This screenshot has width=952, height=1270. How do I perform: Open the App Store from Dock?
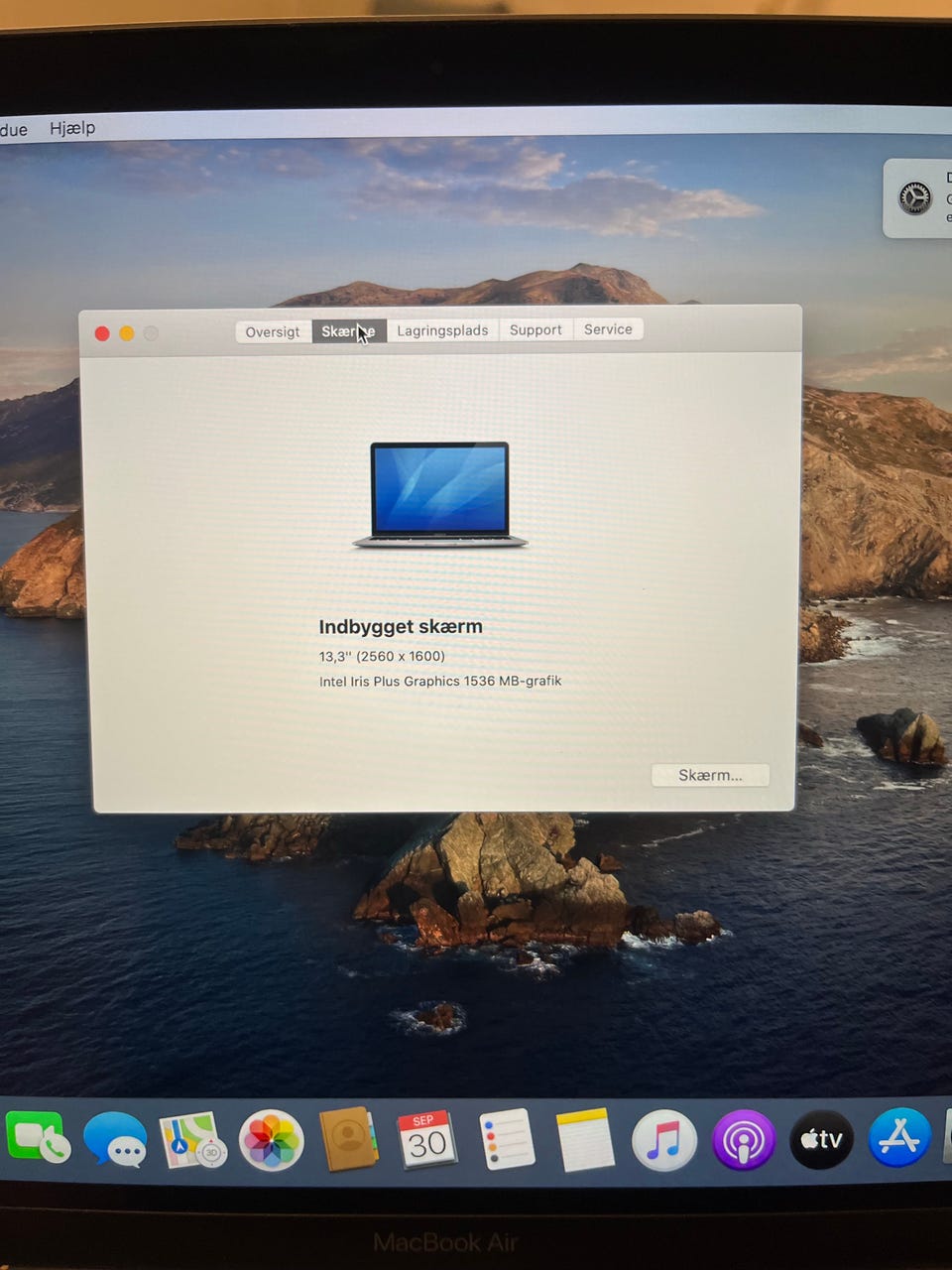point(899,1138)
